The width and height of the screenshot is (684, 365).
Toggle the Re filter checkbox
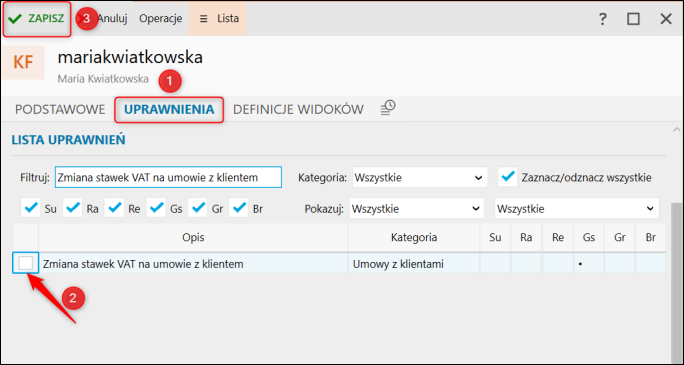[114, 208]
